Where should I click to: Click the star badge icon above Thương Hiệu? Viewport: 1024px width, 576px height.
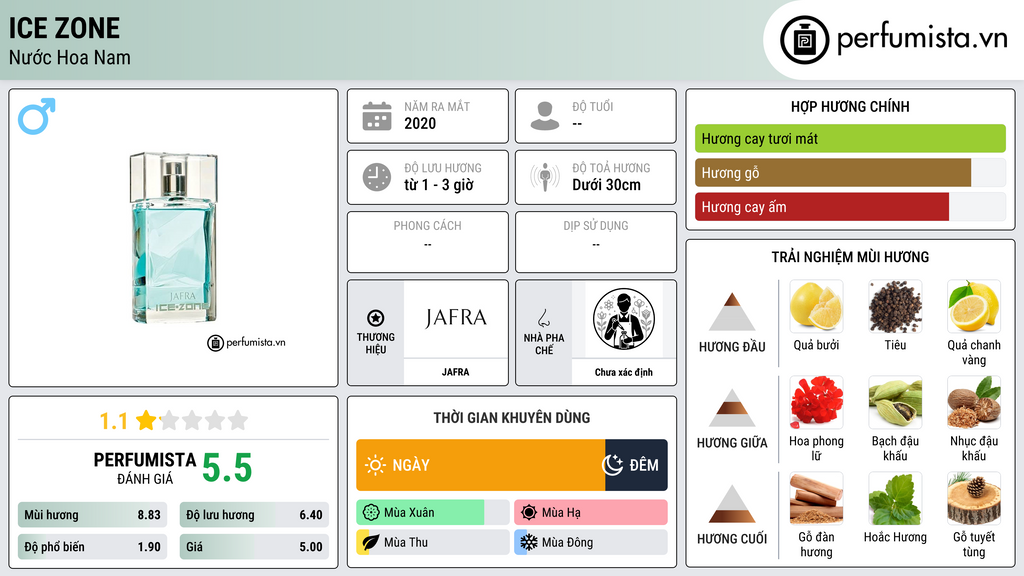[376, 318]
